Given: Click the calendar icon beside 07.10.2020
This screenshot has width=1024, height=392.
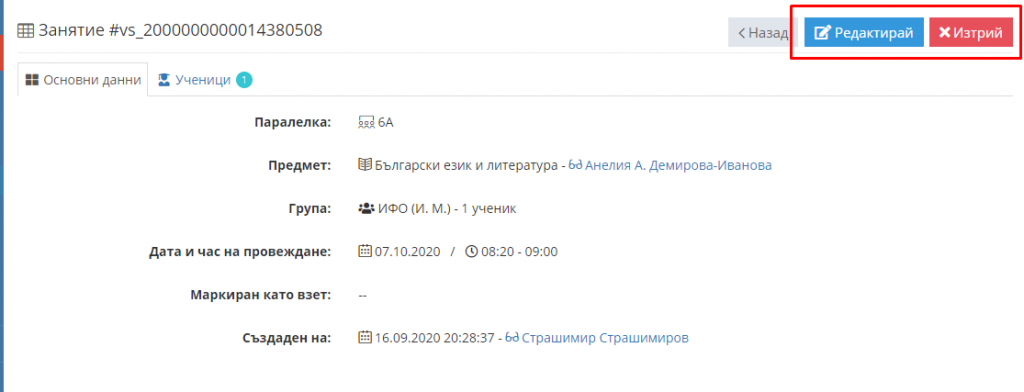Looking at the screenshot, I should coord(365,252).
